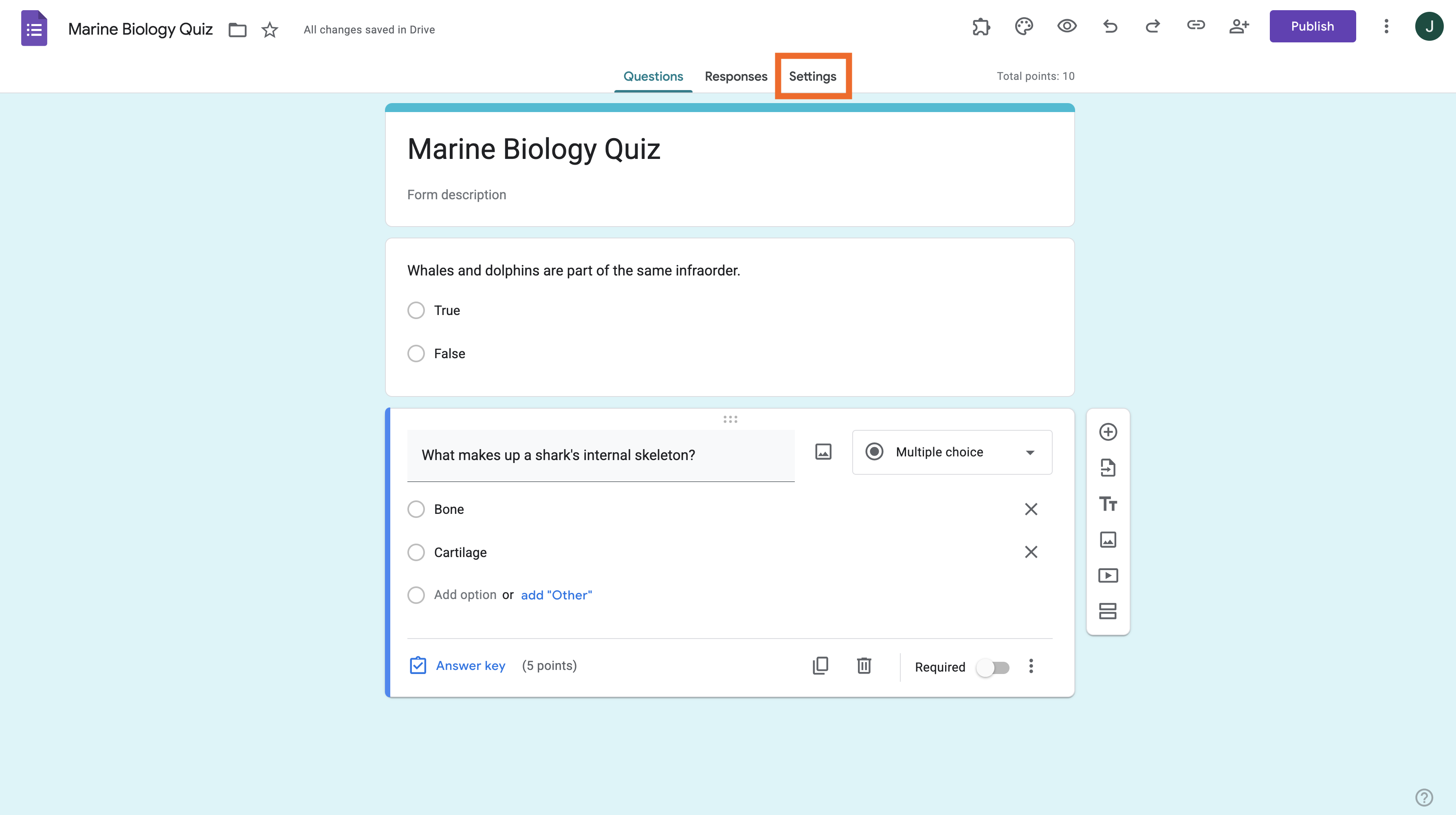1456x815 pixels.
Task: Click the Form description field
Action: [x=457, y=195]
